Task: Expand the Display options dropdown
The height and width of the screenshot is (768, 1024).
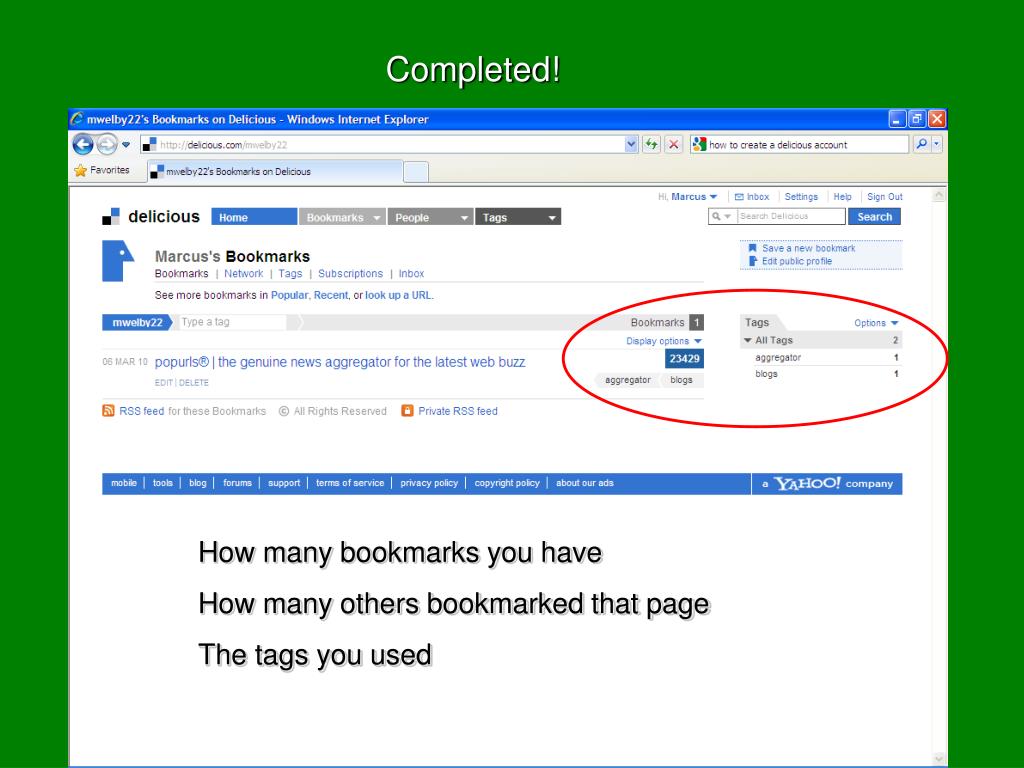Action: pyautogui.click(x=664, y=341)
